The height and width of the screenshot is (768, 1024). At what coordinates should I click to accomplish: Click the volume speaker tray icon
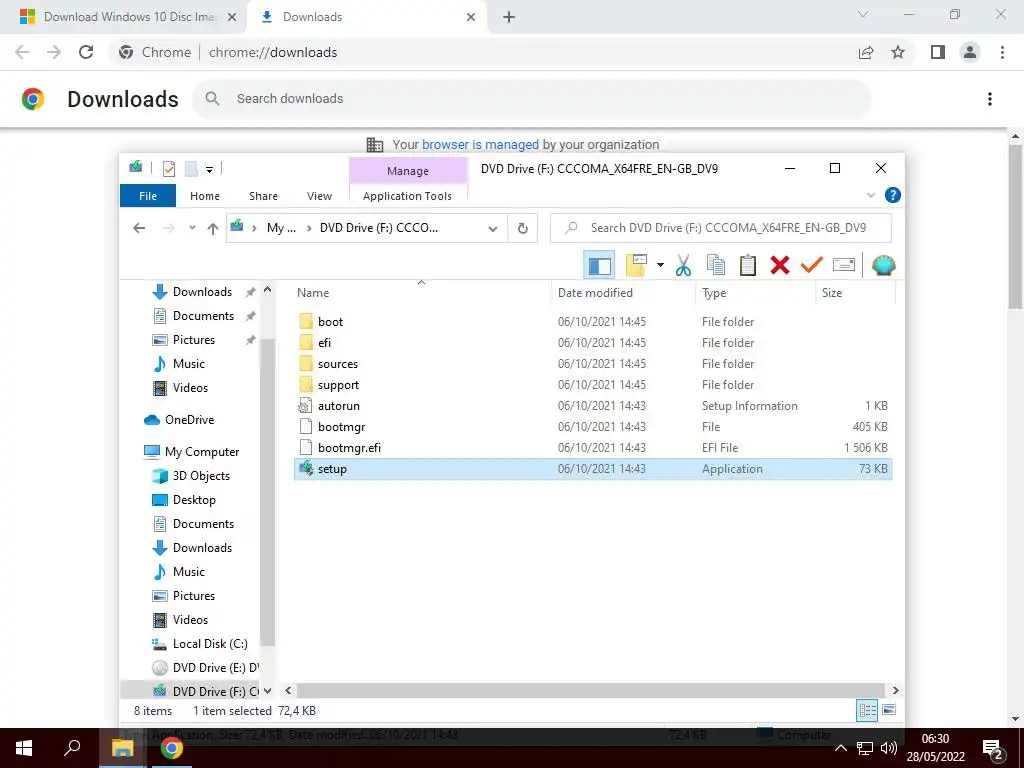[888, 748]
